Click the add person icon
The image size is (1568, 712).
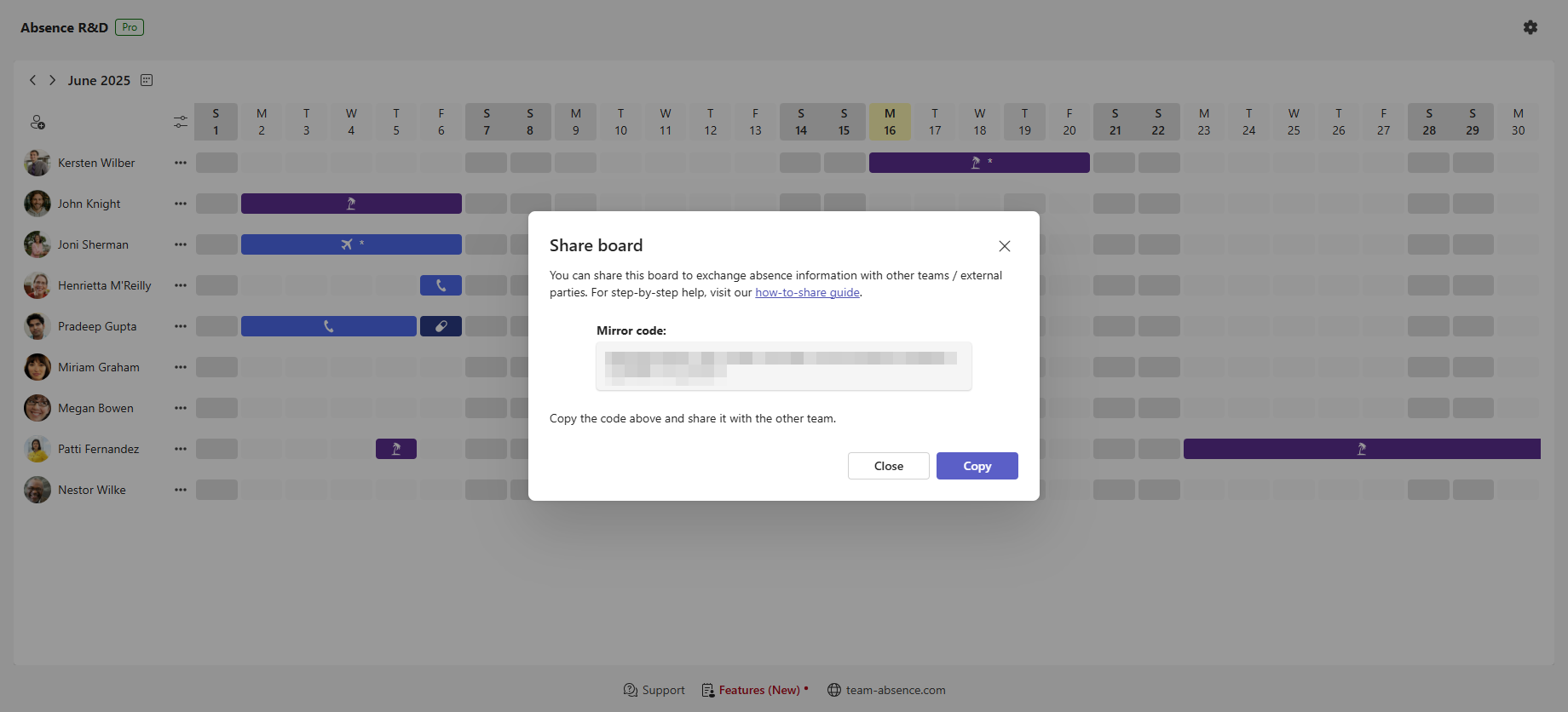(37, 123)
